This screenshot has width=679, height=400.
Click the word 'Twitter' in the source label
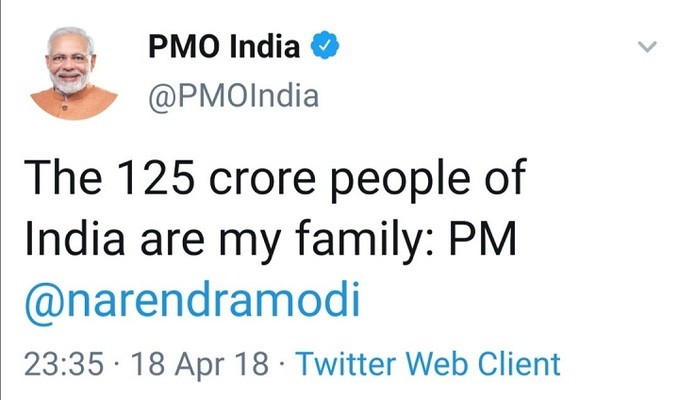tap(346, 362)
